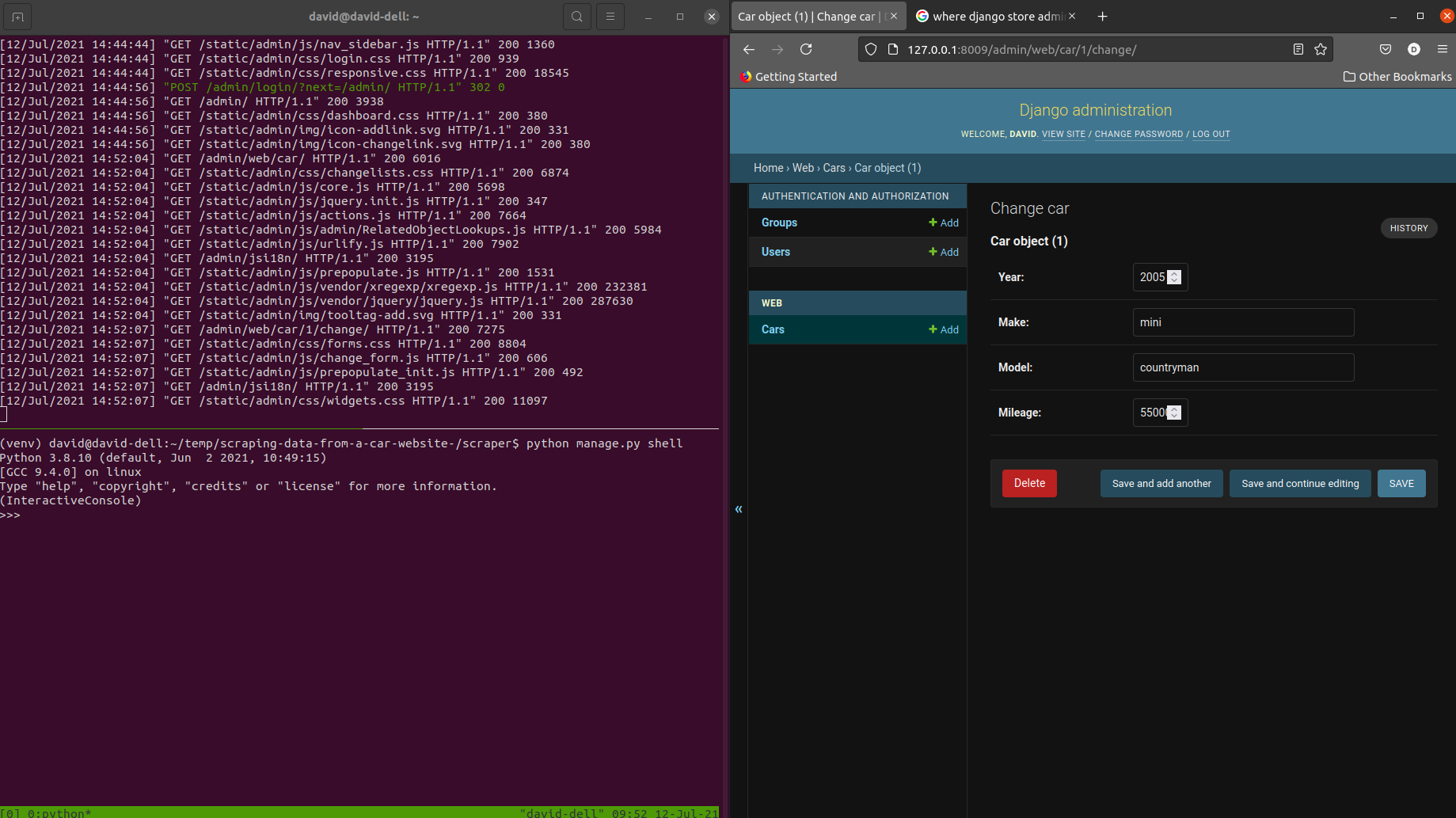Open the HISTORY link
The image size is (1456, 818).
pyautogui.click(x=1408, y=228)
